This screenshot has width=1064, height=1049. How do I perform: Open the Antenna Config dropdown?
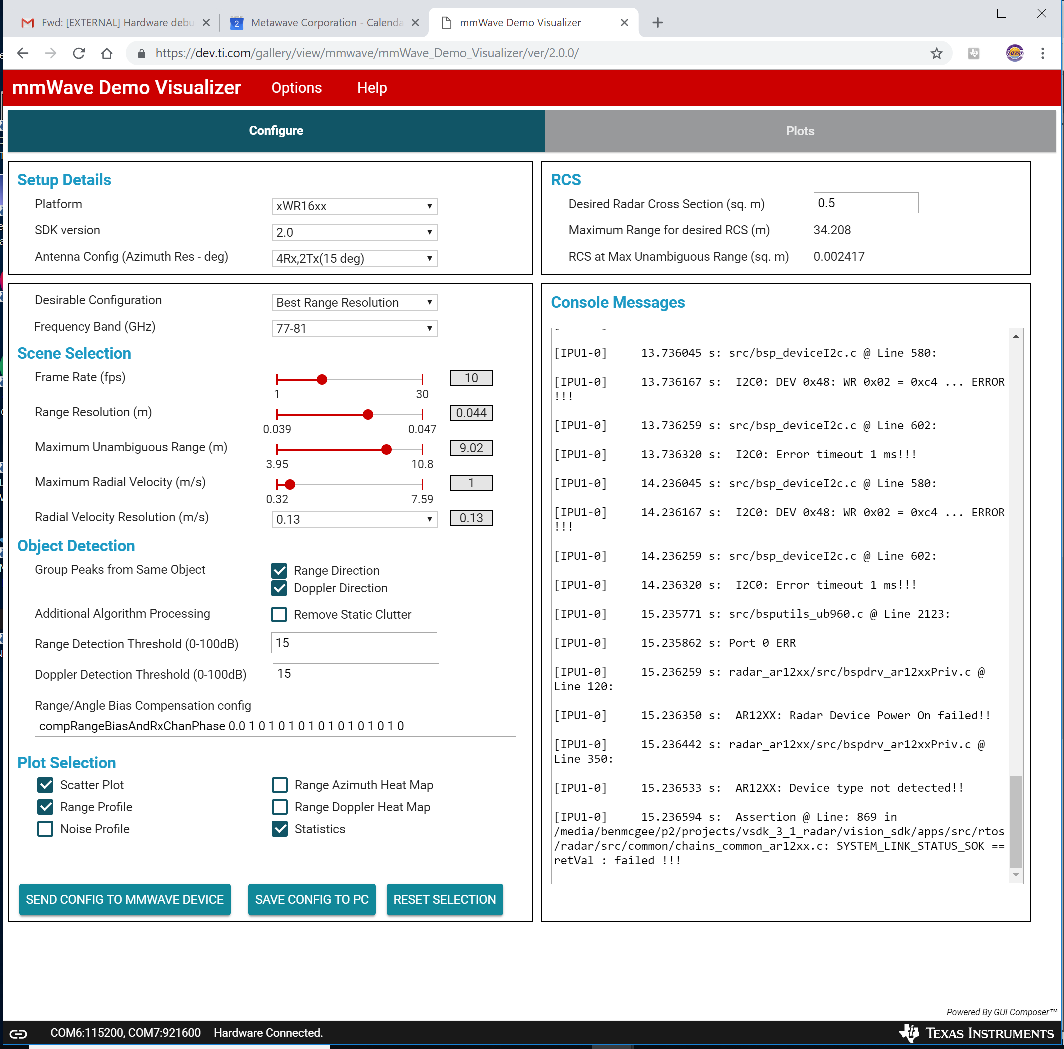(x=354, y=259)
